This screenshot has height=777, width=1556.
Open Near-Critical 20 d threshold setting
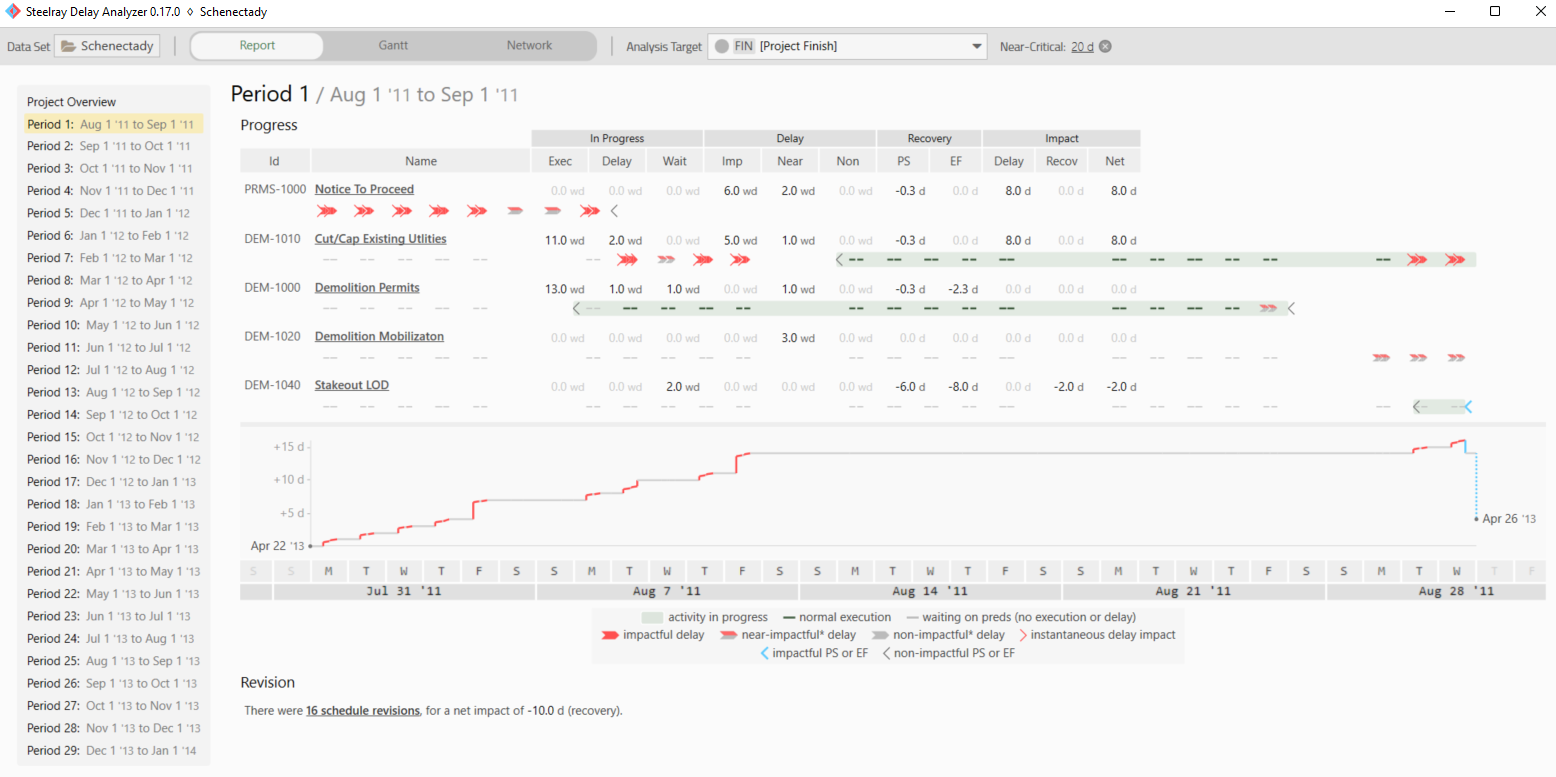tap(1082, 47)
